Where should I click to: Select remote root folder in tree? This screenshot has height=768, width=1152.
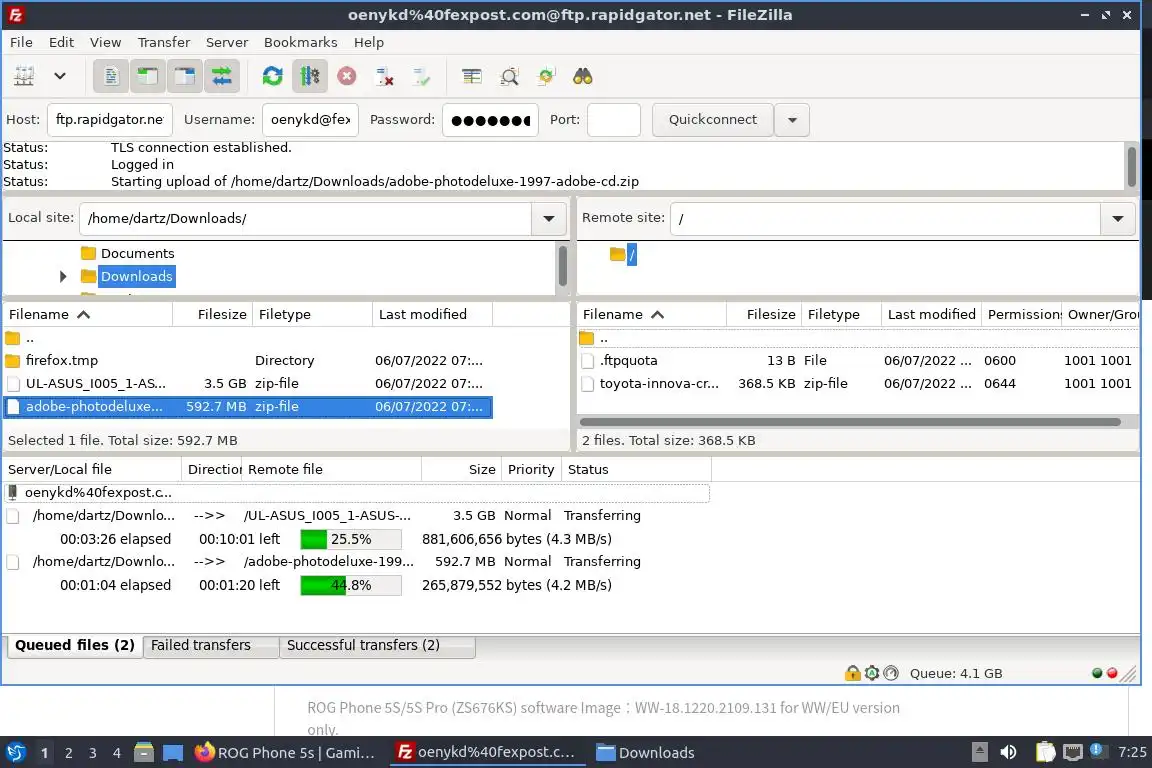(x=631, y=255)
